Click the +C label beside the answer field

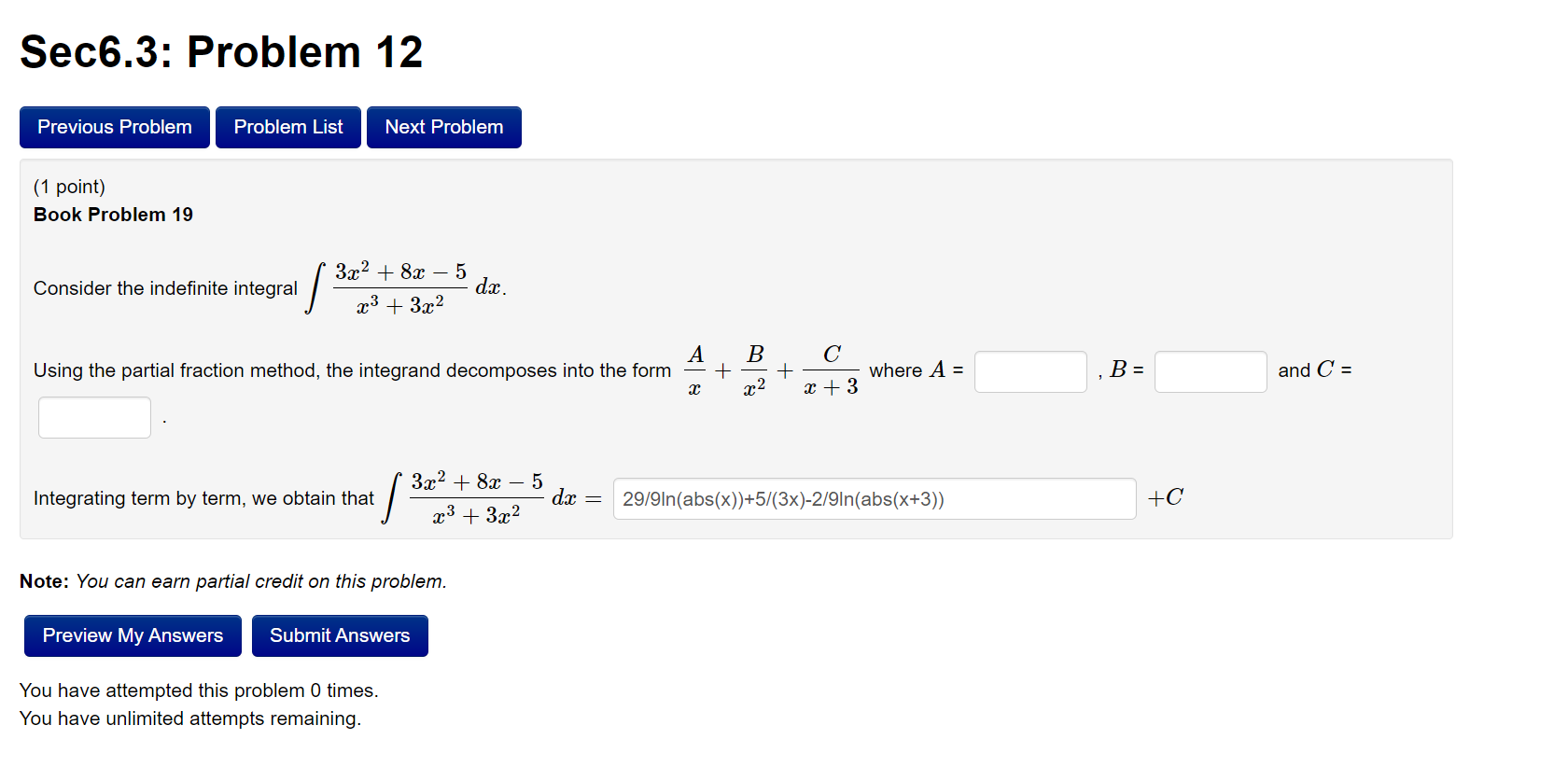(x=1164, y=497)
